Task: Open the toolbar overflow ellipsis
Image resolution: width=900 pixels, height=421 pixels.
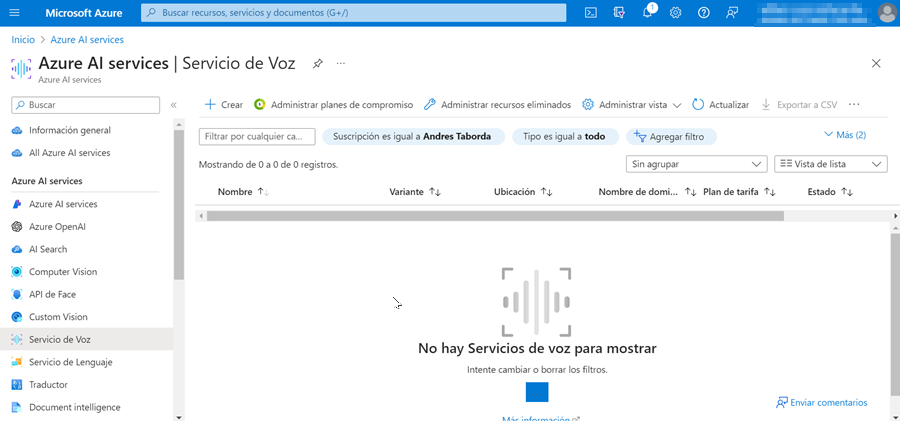Action: coord(854,105)
